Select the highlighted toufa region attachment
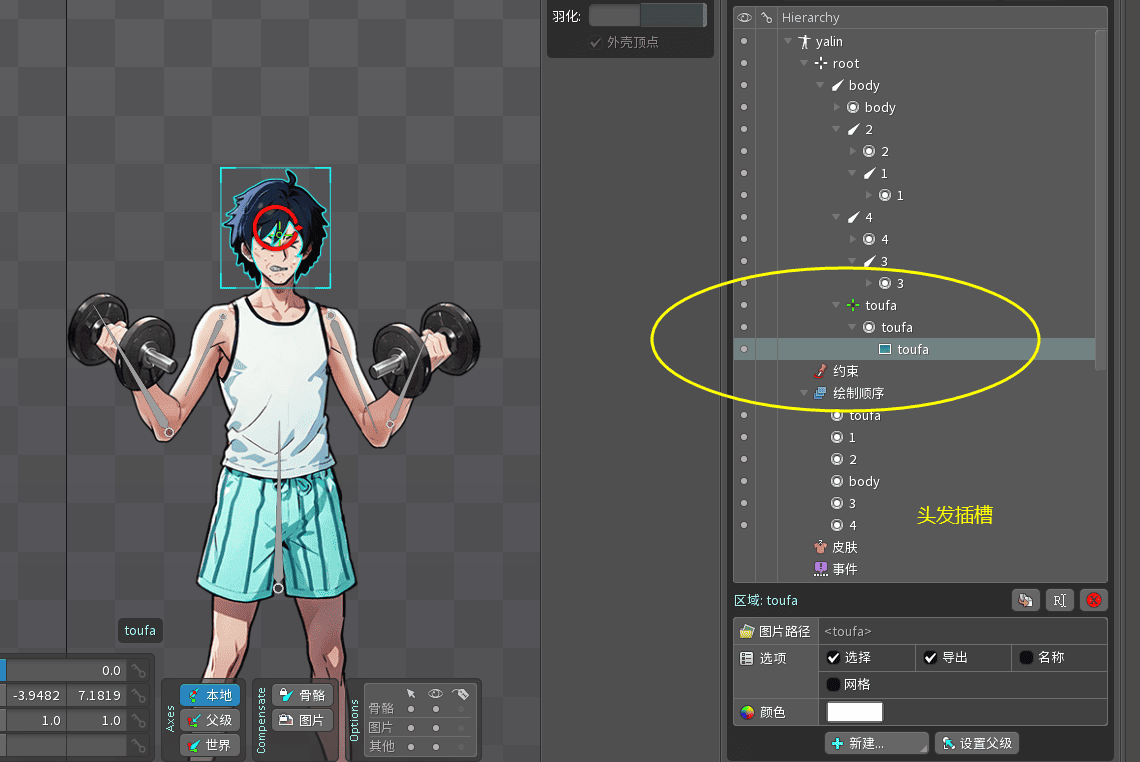The width and height of the screenshot is (1140, 762). pos(912,349)
